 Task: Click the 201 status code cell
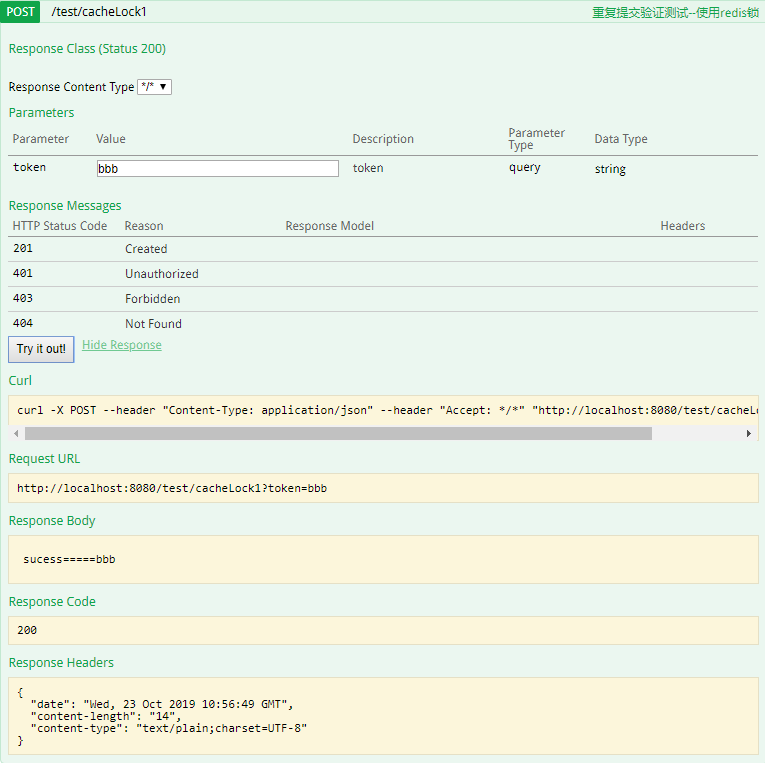point(23,248)
